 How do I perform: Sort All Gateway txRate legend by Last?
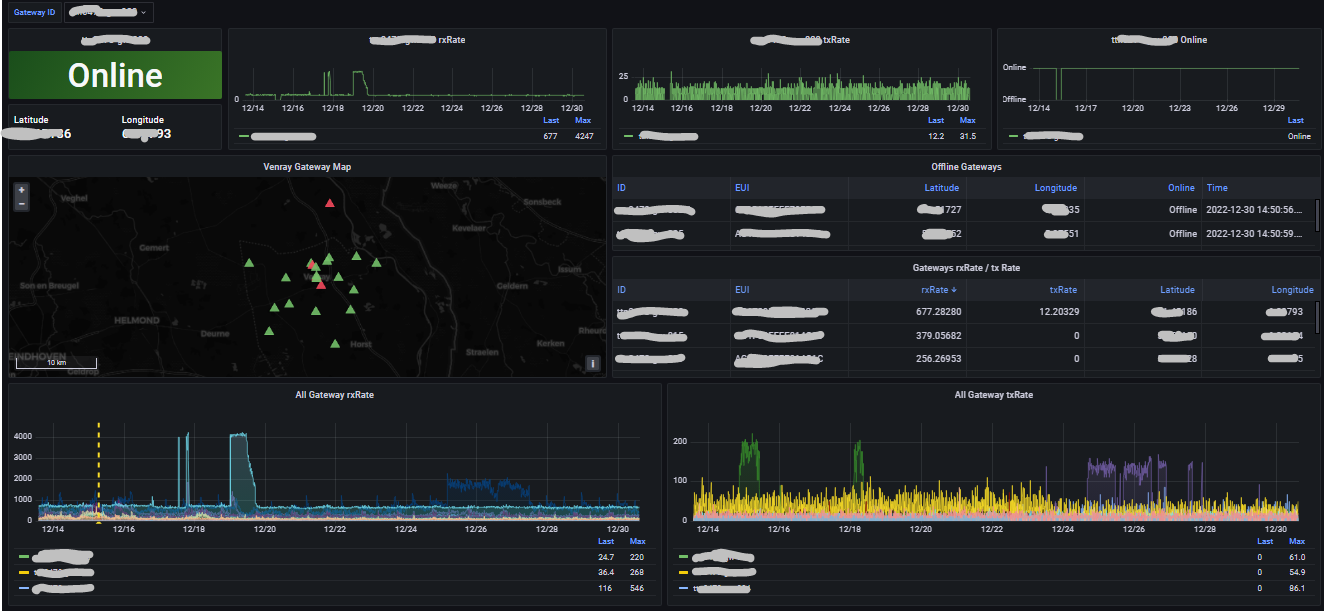click(x=1264, y=542)
